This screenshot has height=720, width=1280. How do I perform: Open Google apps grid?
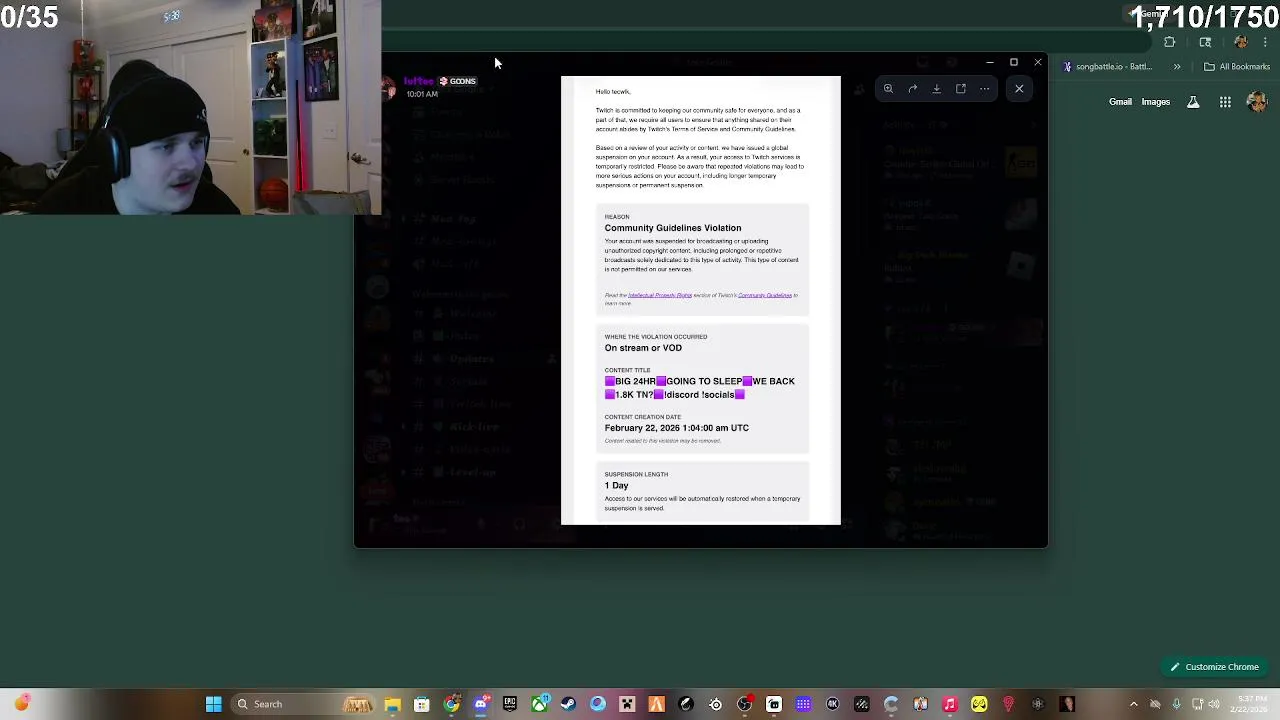pyautogui.click(x=1225, y=102)
